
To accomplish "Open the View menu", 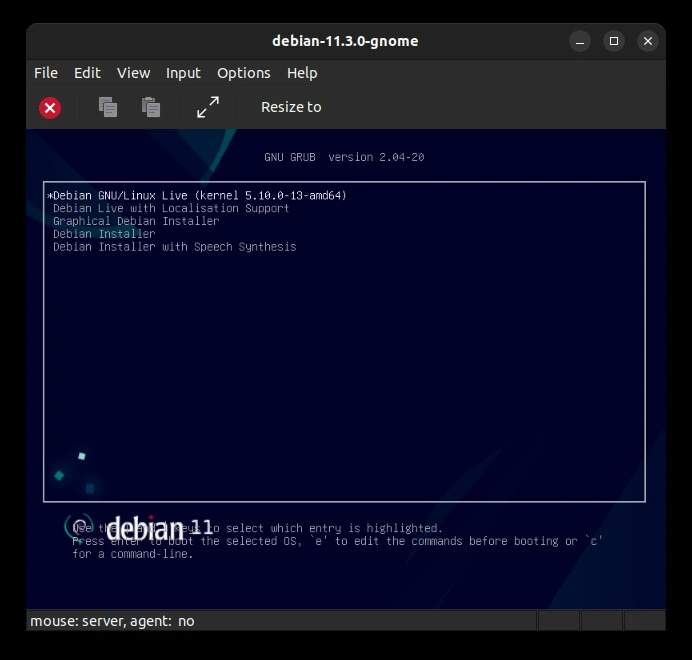I will [x=134, y=73].
